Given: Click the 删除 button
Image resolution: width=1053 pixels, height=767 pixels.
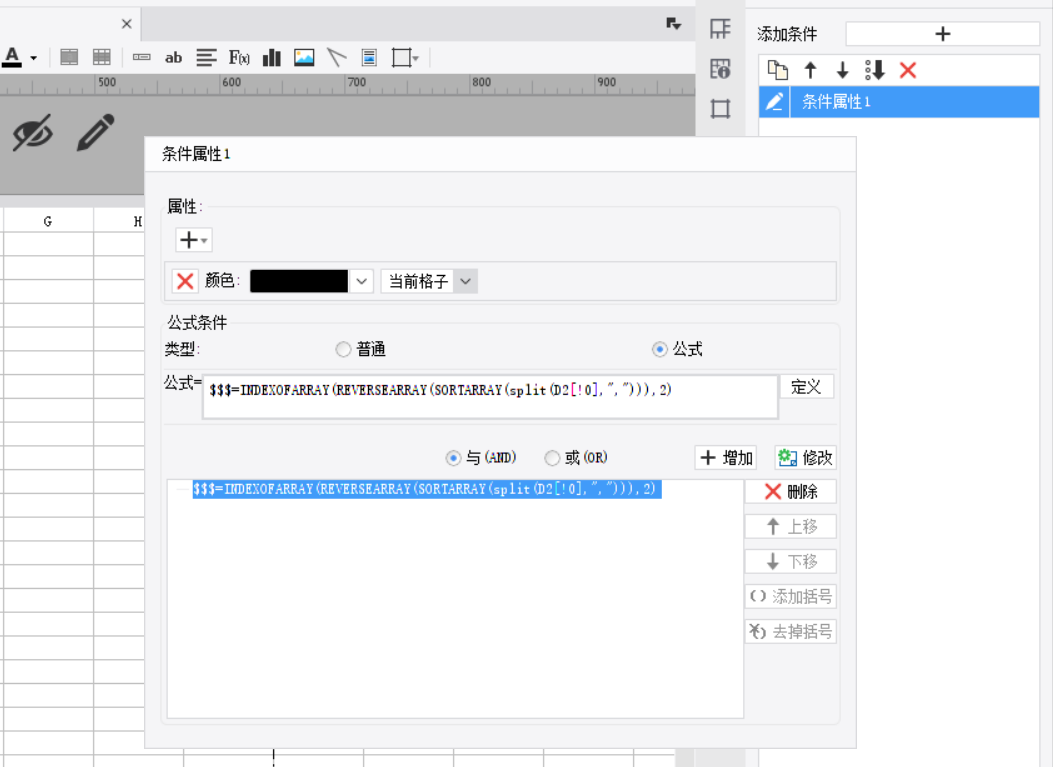Looking at the screenshot, I should 790,492.
